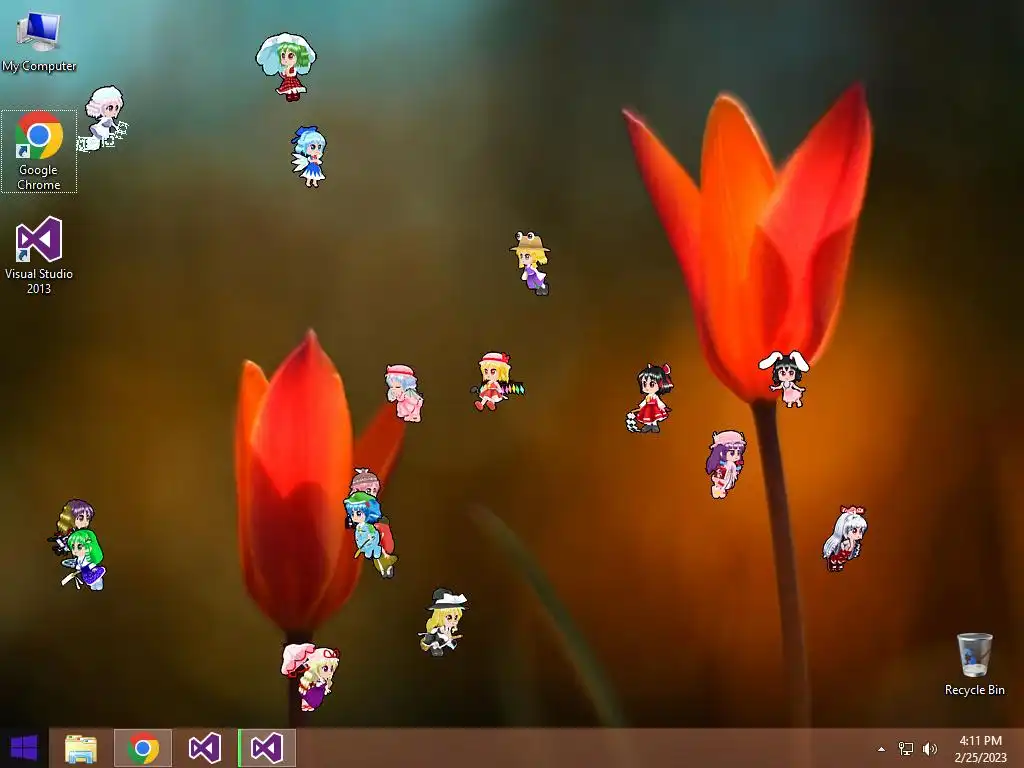Select the Visual Studio 2013 desktop shortcut
This screenshot has width=1024, height=768.
point(39,255)
